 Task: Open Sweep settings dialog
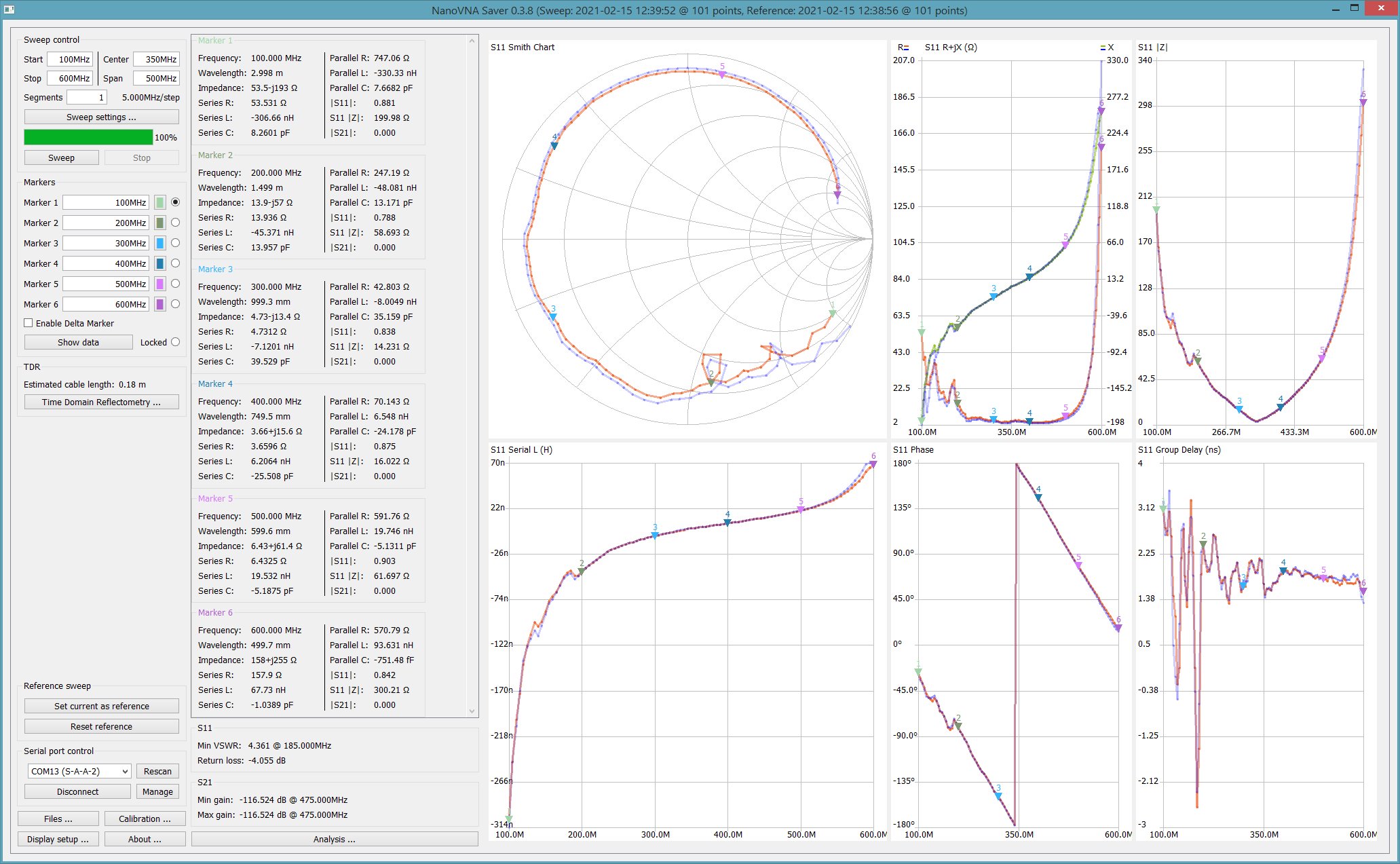click(x=102, y=117)
